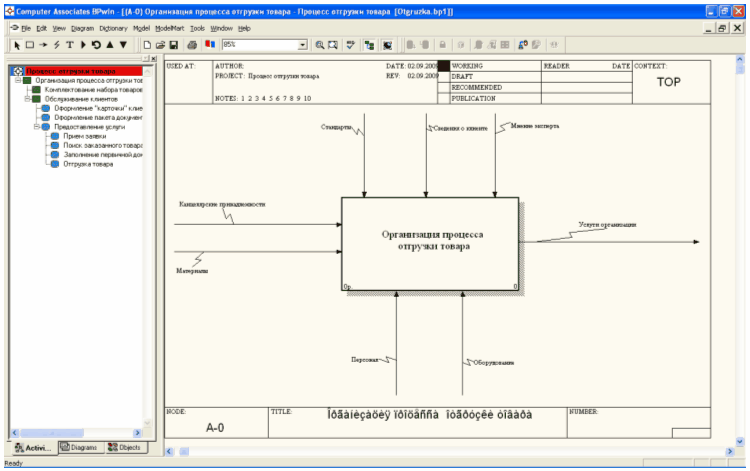The height and width of the screenshot is (471, 750).
Task: Click the Zoom to selection icon
Action: click(333, 45)
